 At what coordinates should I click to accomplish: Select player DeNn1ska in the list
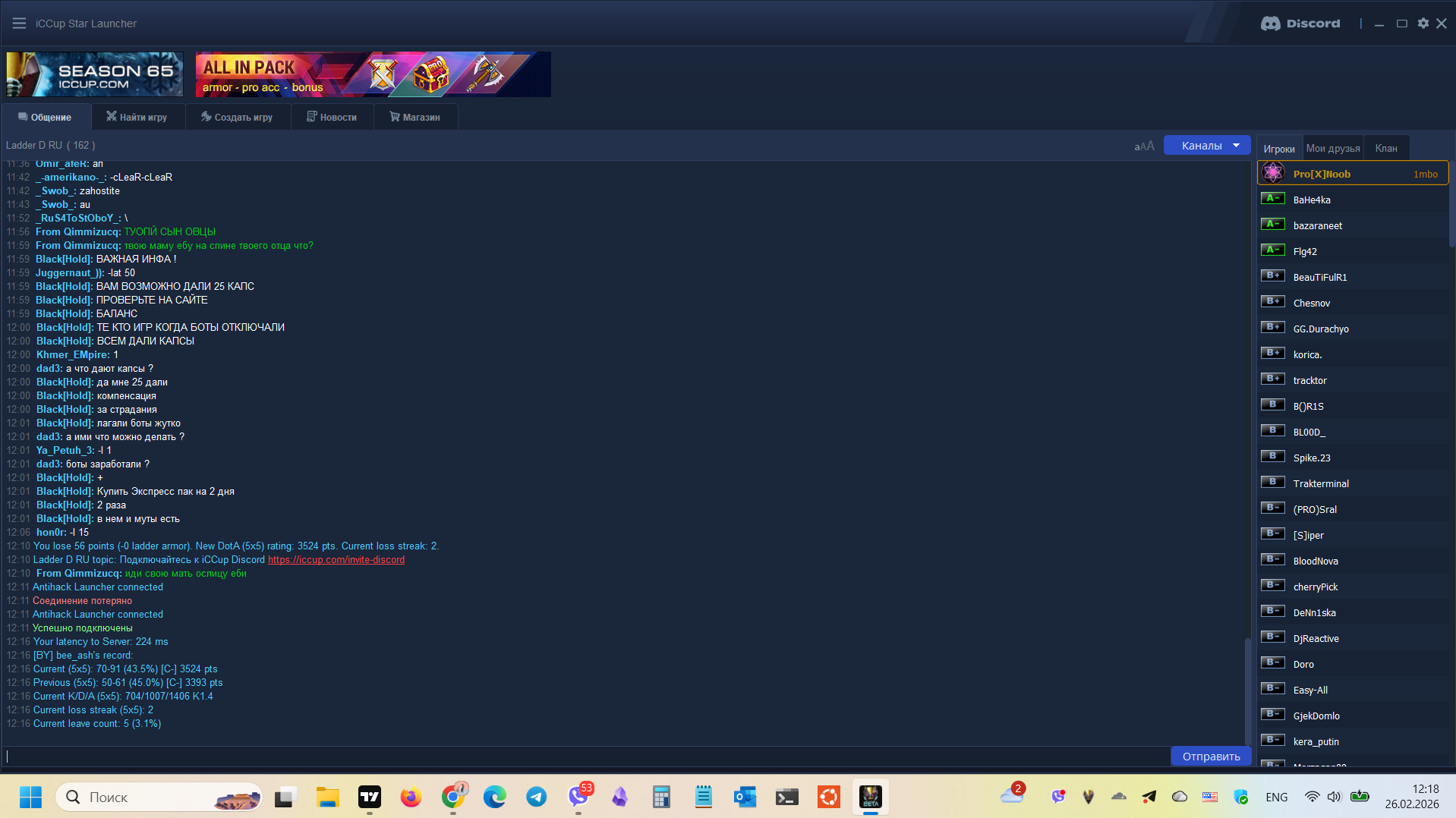click(1353, 612)
